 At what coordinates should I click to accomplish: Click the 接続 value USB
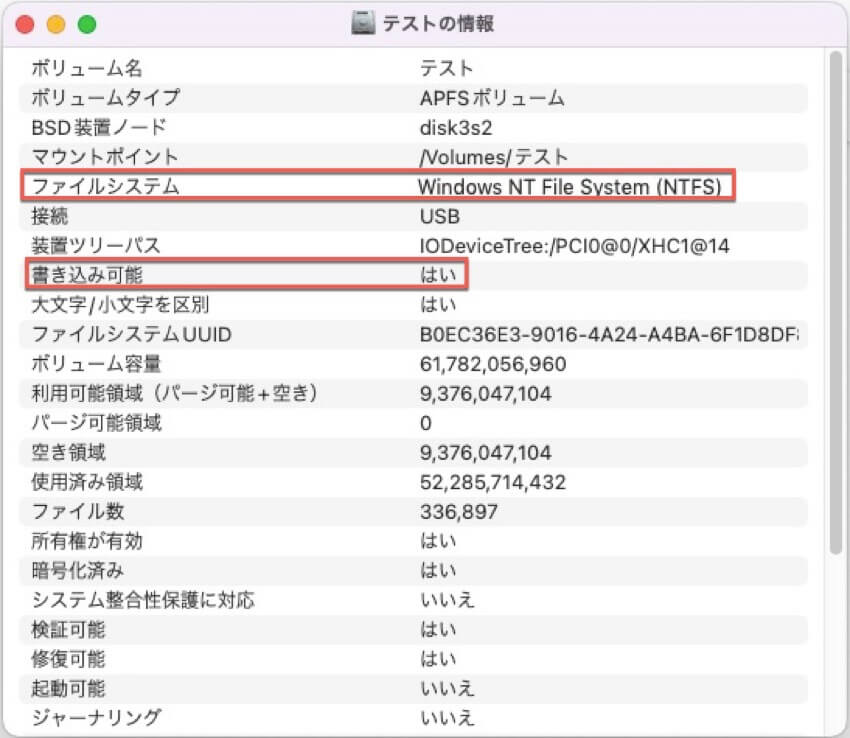pyautogui.click(x=438, y=215)
